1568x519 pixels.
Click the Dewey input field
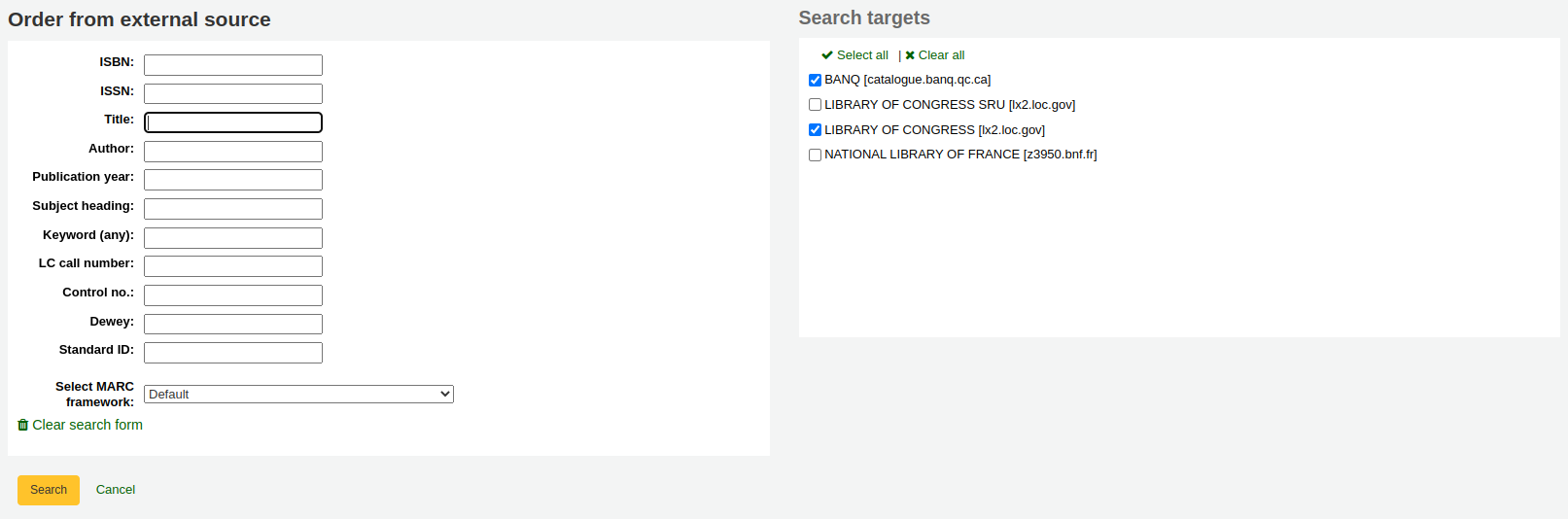[x=233, y=324]
